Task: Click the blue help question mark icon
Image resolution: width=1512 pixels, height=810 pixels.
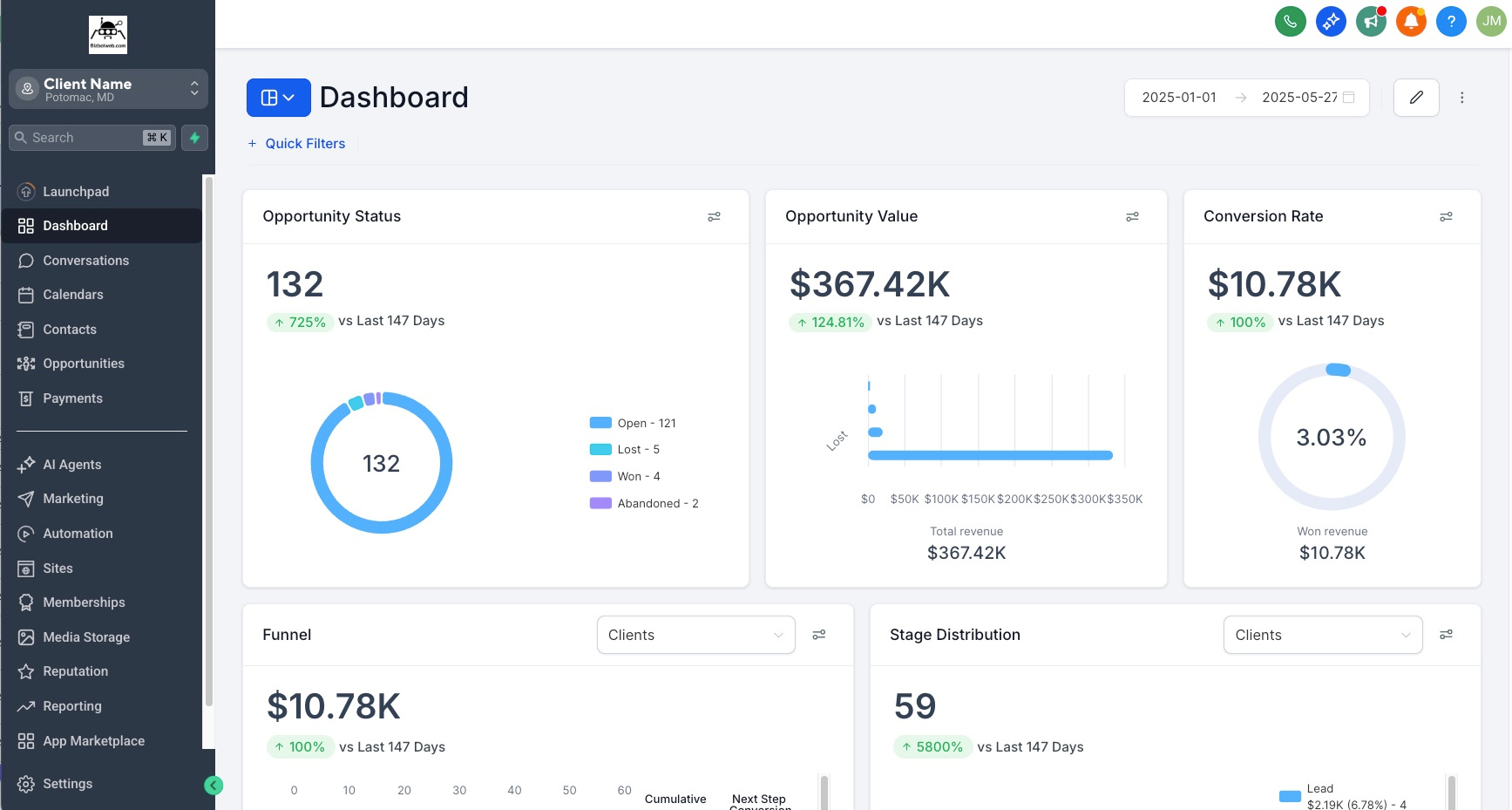Action: 1451,21
